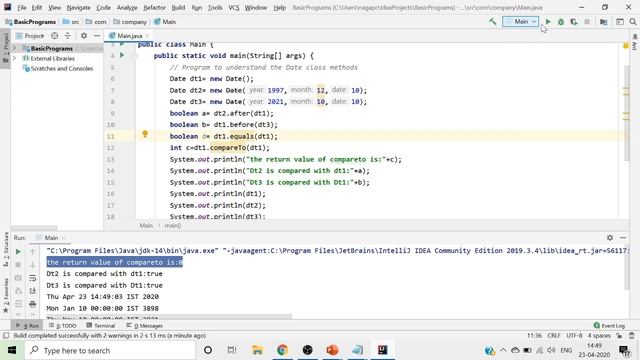Build the project with the hammer icon
This screenshot has width=640, height=360.
(493, 22)
